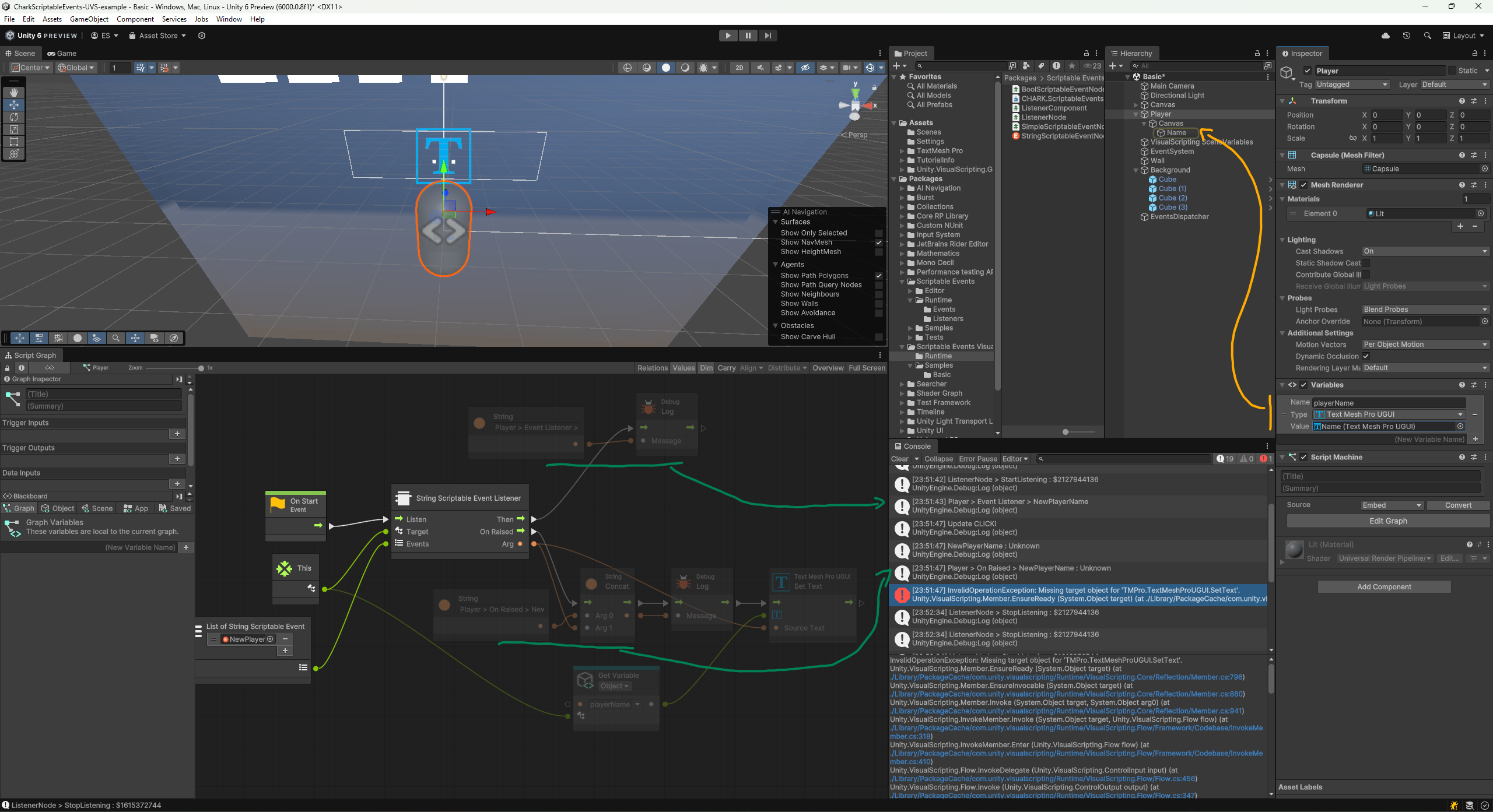Collapse the Background hierarchy item
This screenshot has width=1493, height=812.
tap(1136, 170)
